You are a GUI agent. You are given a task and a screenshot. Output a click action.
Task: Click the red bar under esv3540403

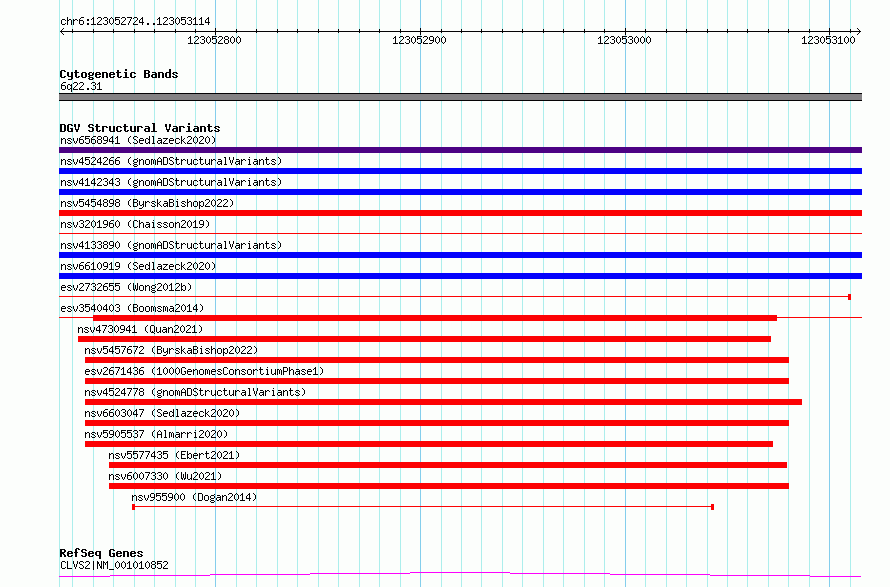[x=435, y=318]
